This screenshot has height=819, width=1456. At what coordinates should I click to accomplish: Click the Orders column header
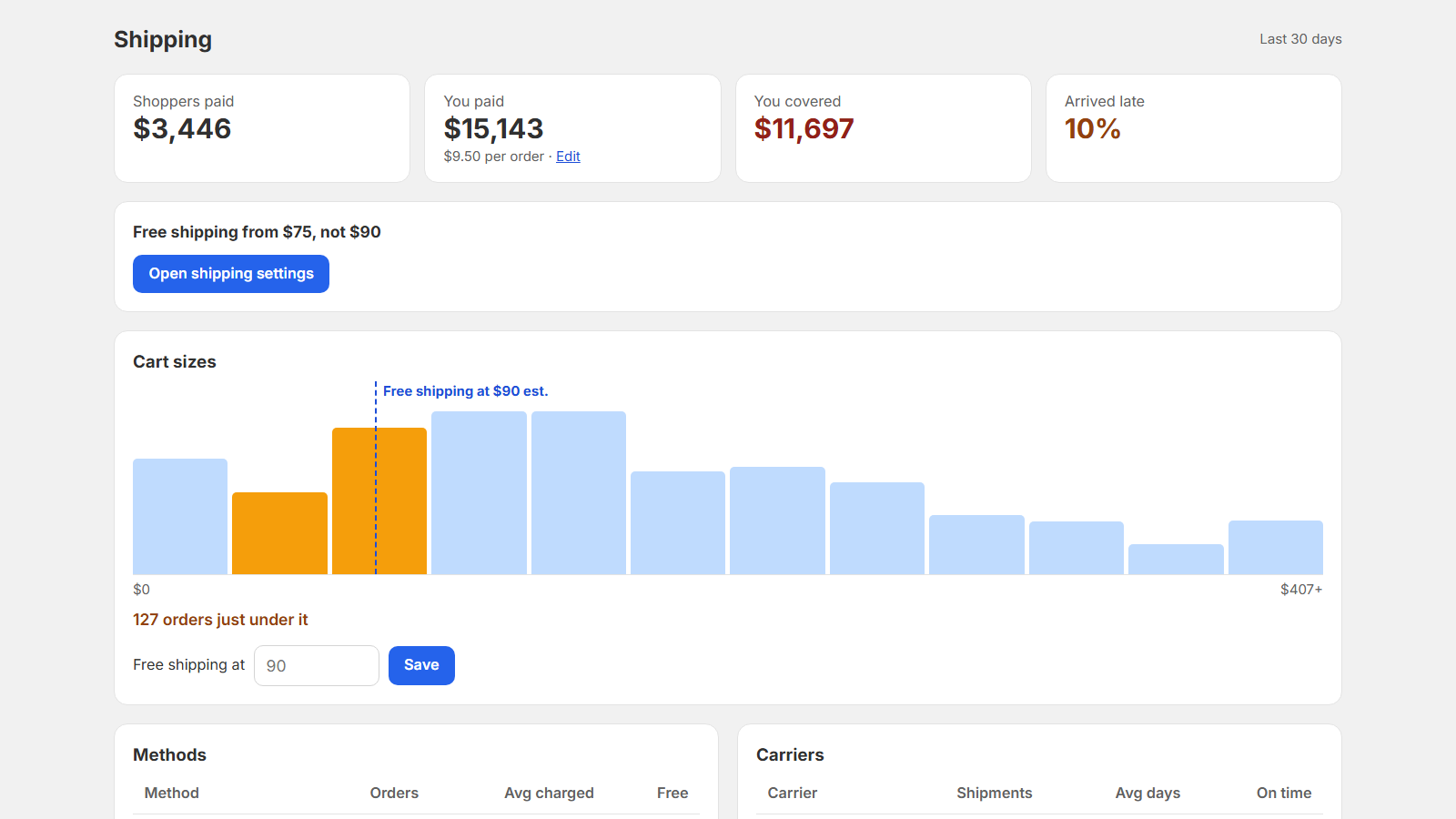[x=394, y=793]
